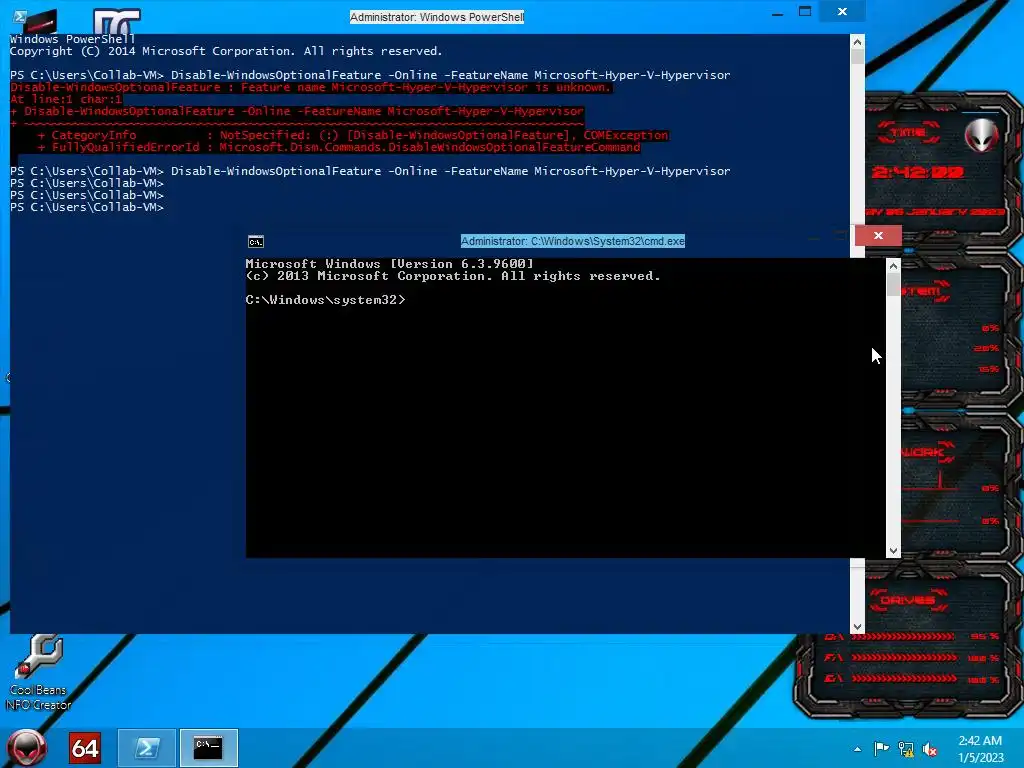Click the C:\Windows\system32> prompt line

[x=325, y=300]
